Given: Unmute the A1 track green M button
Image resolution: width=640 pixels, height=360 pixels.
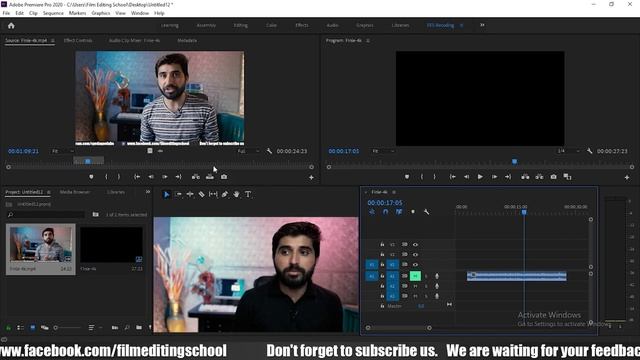Looking at the screenshot, I should tap(415, 276).
